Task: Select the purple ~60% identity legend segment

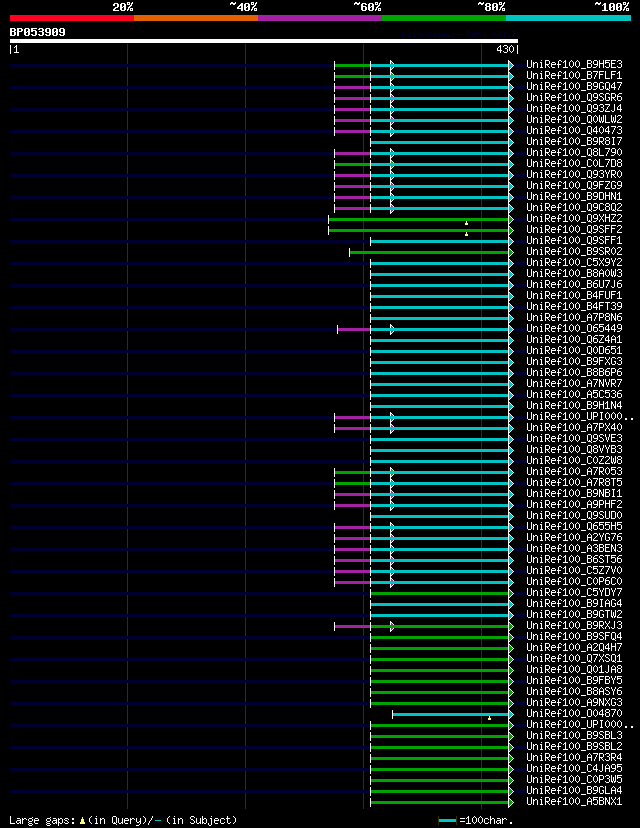Action: [320, 18]
